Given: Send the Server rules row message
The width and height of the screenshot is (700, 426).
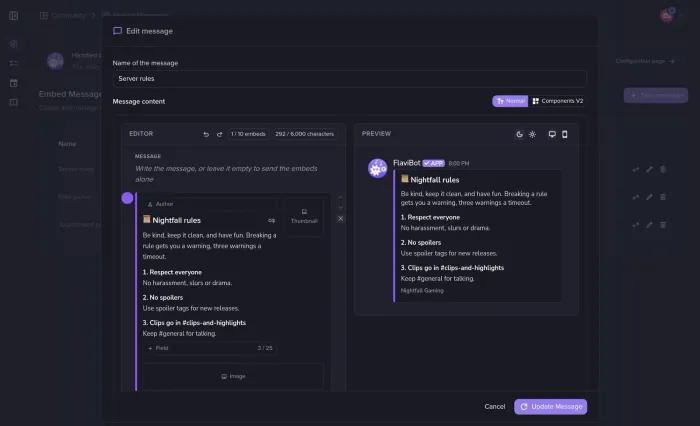Looking at the screenshot, I should click(635, 169).
